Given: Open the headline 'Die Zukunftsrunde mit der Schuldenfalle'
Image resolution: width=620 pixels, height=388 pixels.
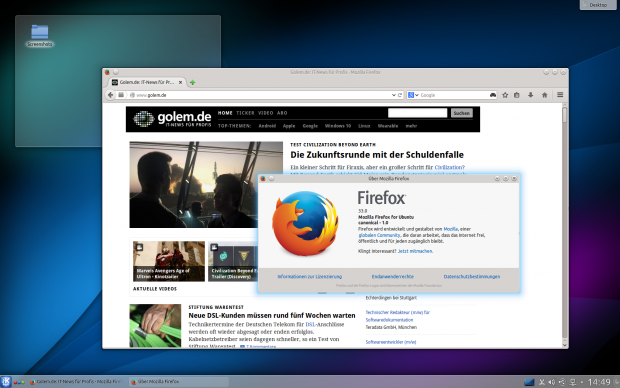Looking at the screenshot, I should click(x=377, y=155).
